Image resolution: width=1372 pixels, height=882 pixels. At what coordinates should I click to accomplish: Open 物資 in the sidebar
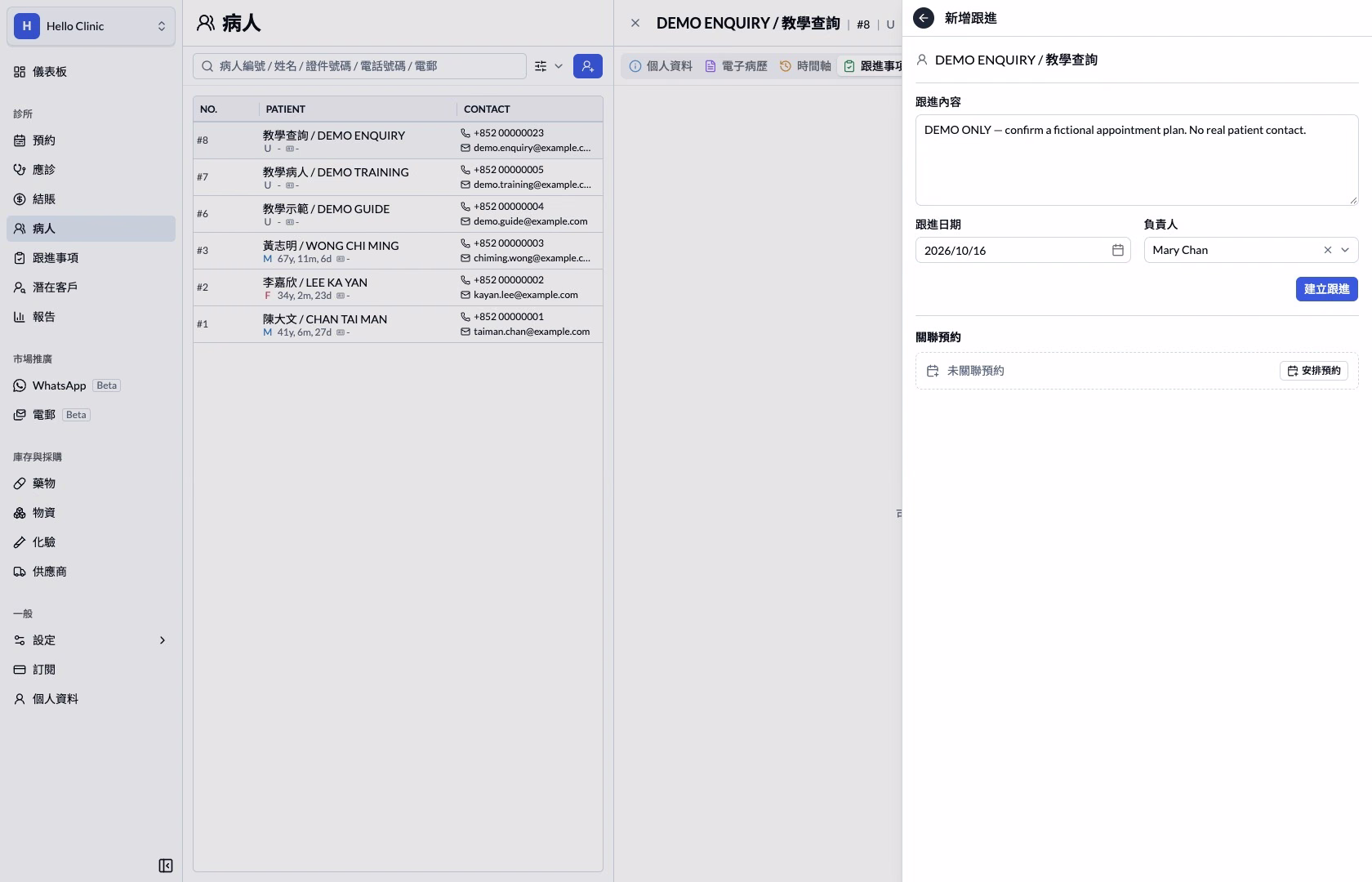coord(91,513)
